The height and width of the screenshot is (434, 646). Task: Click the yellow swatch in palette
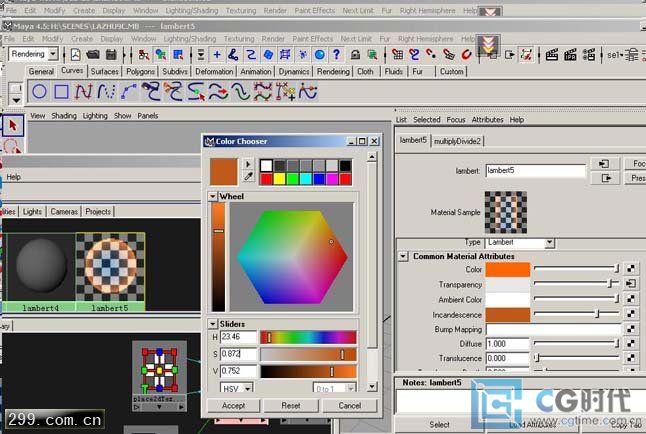pyautogui.click(x=279, y=179)
